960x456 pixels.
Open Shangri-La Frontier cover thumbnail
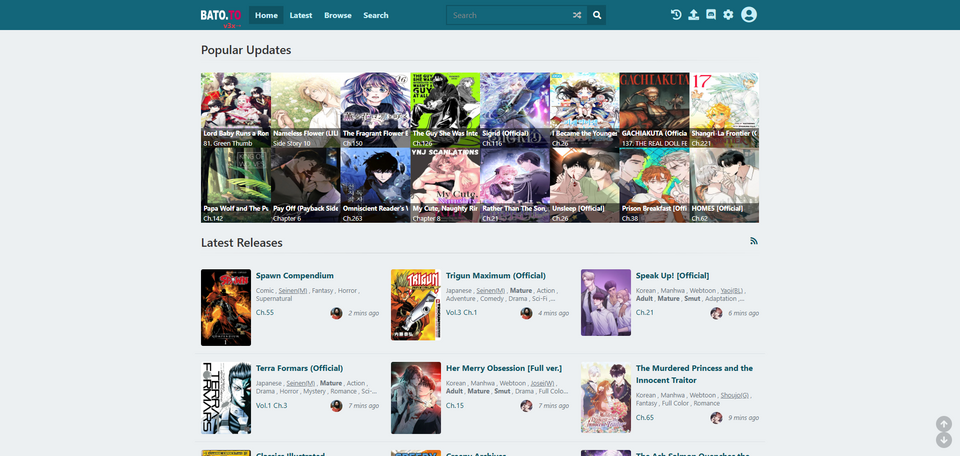(x=724, y=110)
